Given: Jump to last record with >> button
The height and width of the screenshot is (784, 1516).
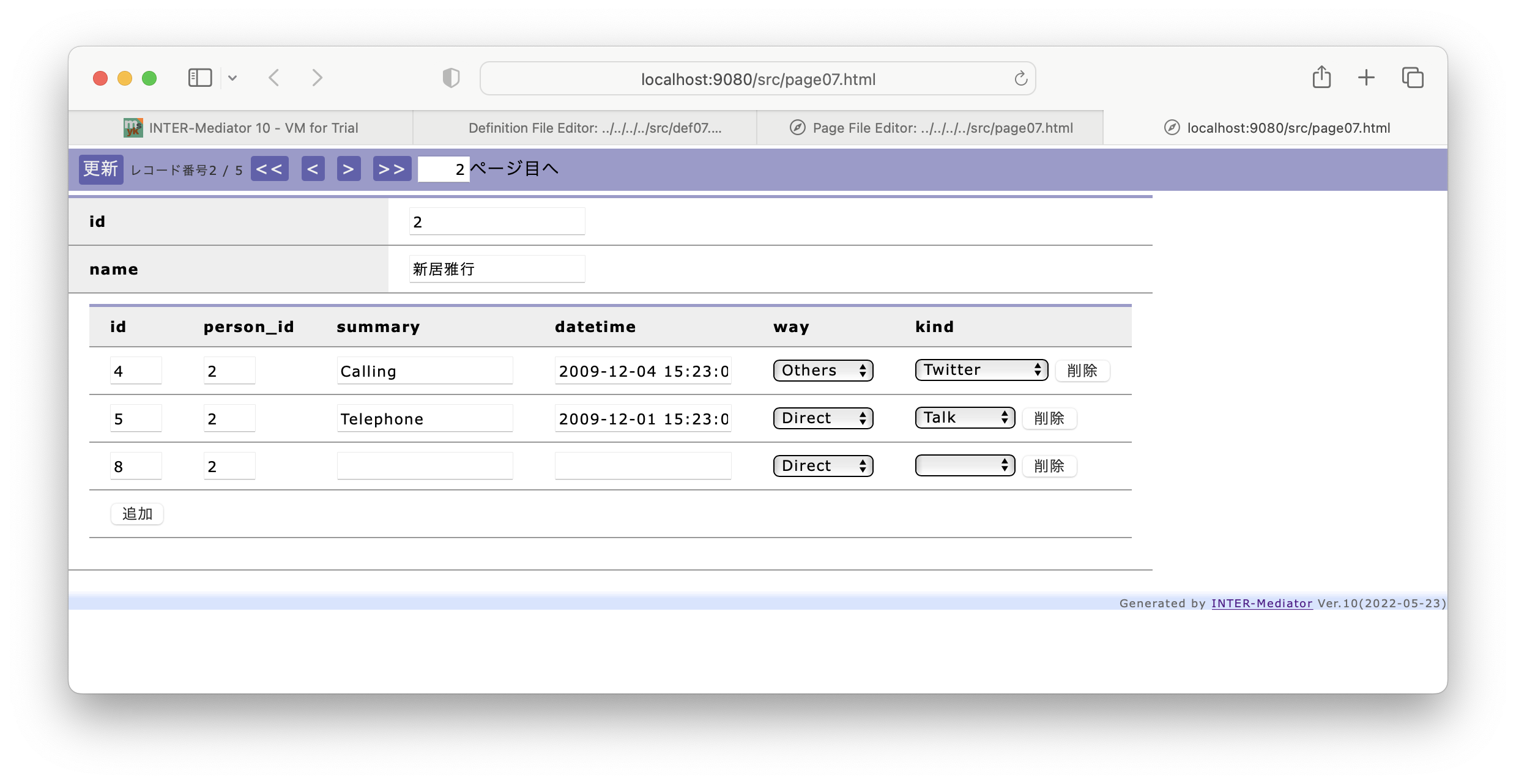Looking at the screenshot, I should coord(392,169).
